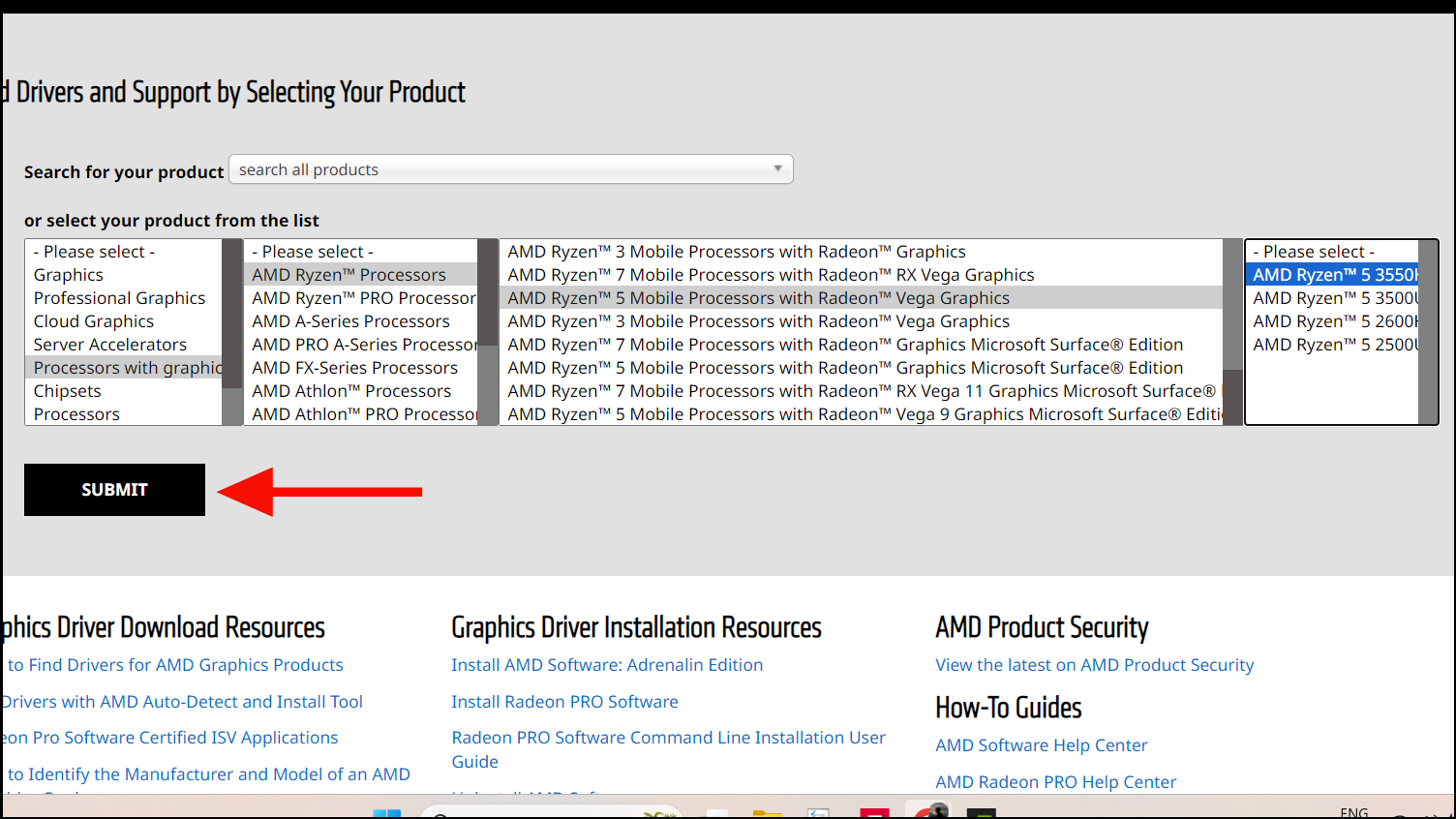Choose 'Cloud Graphics' from the category list
The image size is (1456, 819).
124,321
